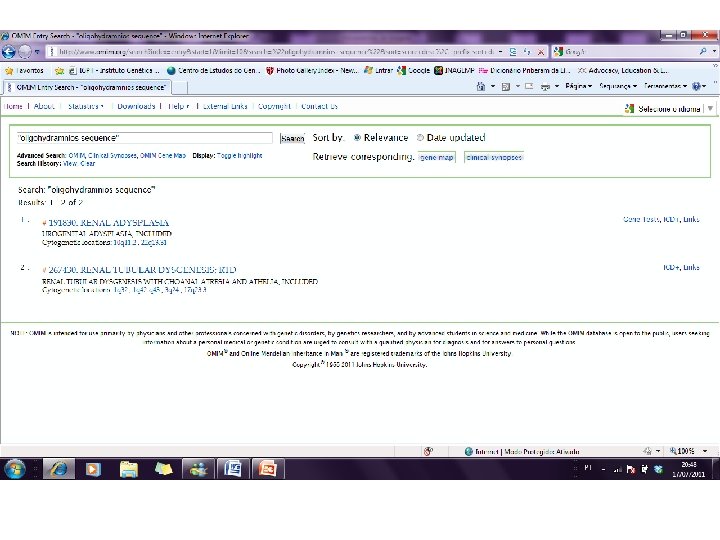Open the file explorer folder in taskbar
This screenshot has width=720, height=540.
pyautogui.click(x=129, y=469)
